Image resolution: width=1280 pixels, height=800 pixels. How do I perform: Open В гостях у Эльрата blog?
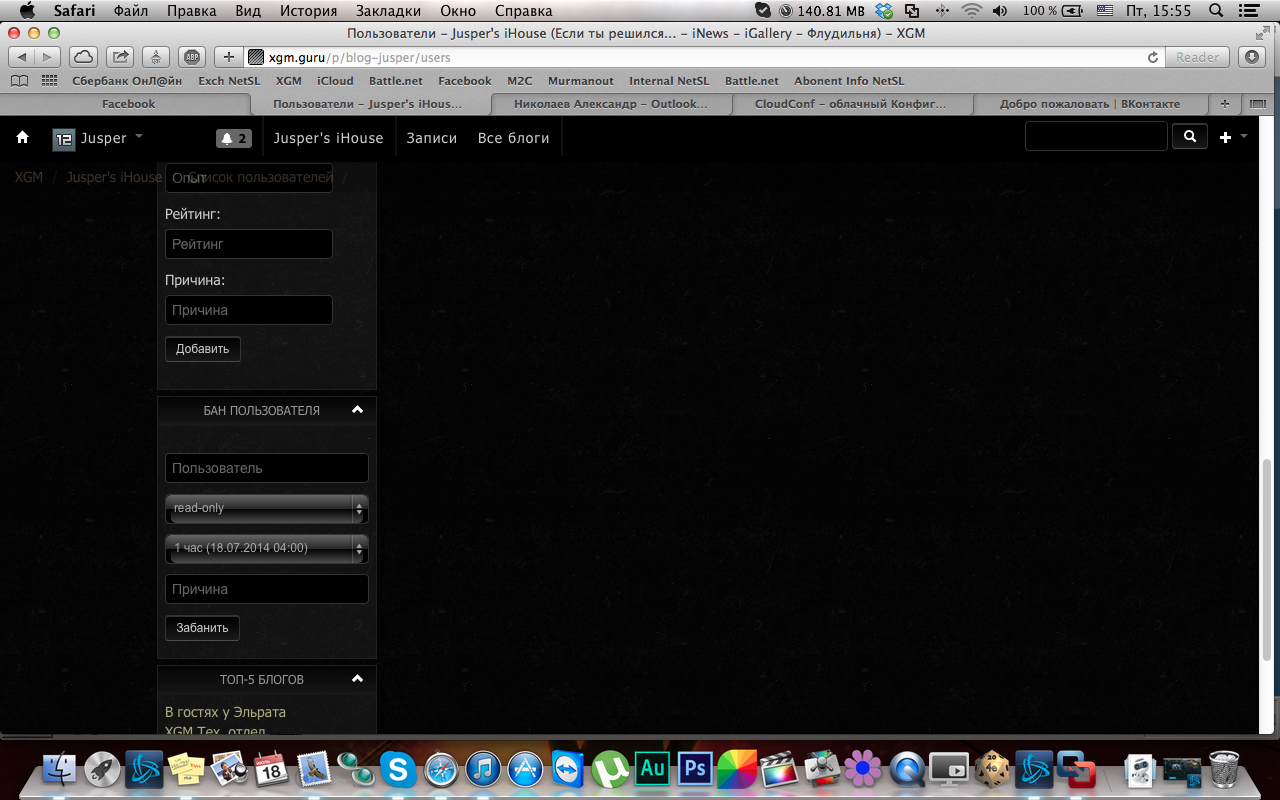tap(225, 712)
